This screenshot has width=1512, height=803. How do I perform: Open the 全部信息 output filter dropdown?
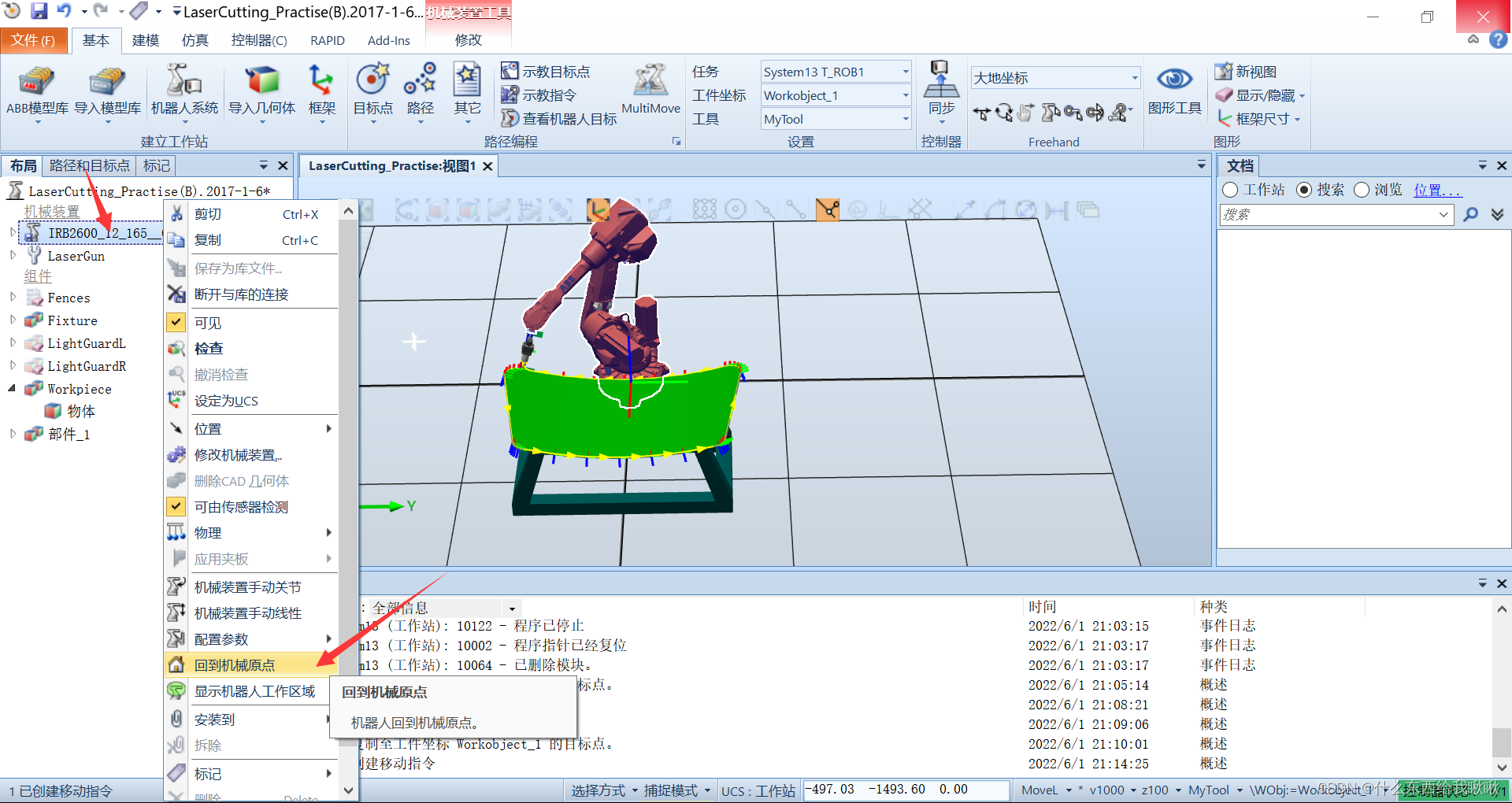(512, 609)
